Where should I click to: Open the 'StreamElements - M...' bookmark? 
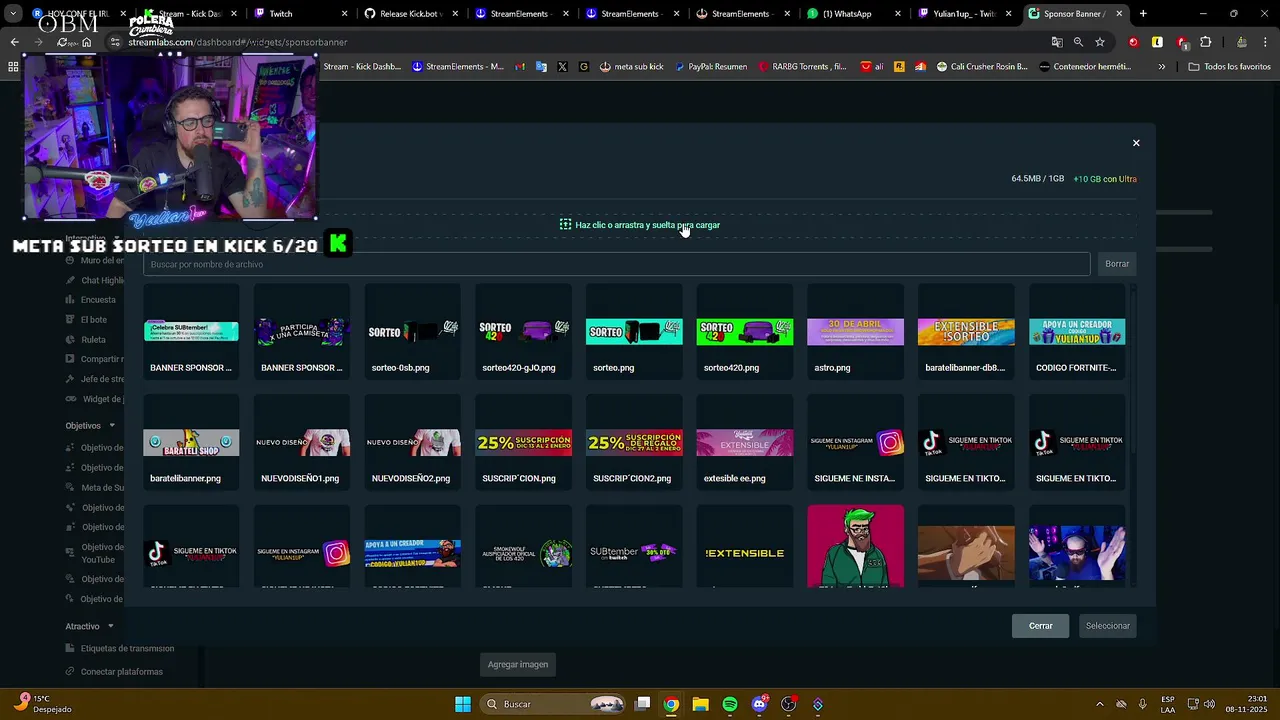(458, 67)
